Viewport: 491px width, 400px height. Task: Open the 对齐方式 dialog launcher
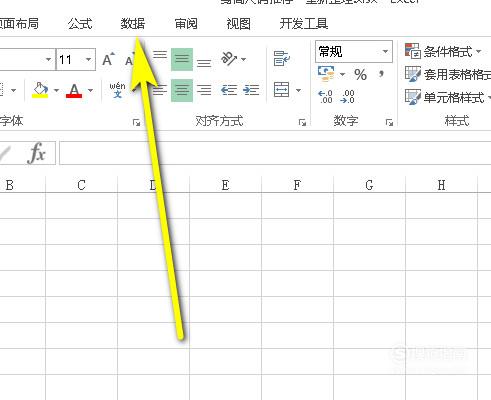pos(302,123)
